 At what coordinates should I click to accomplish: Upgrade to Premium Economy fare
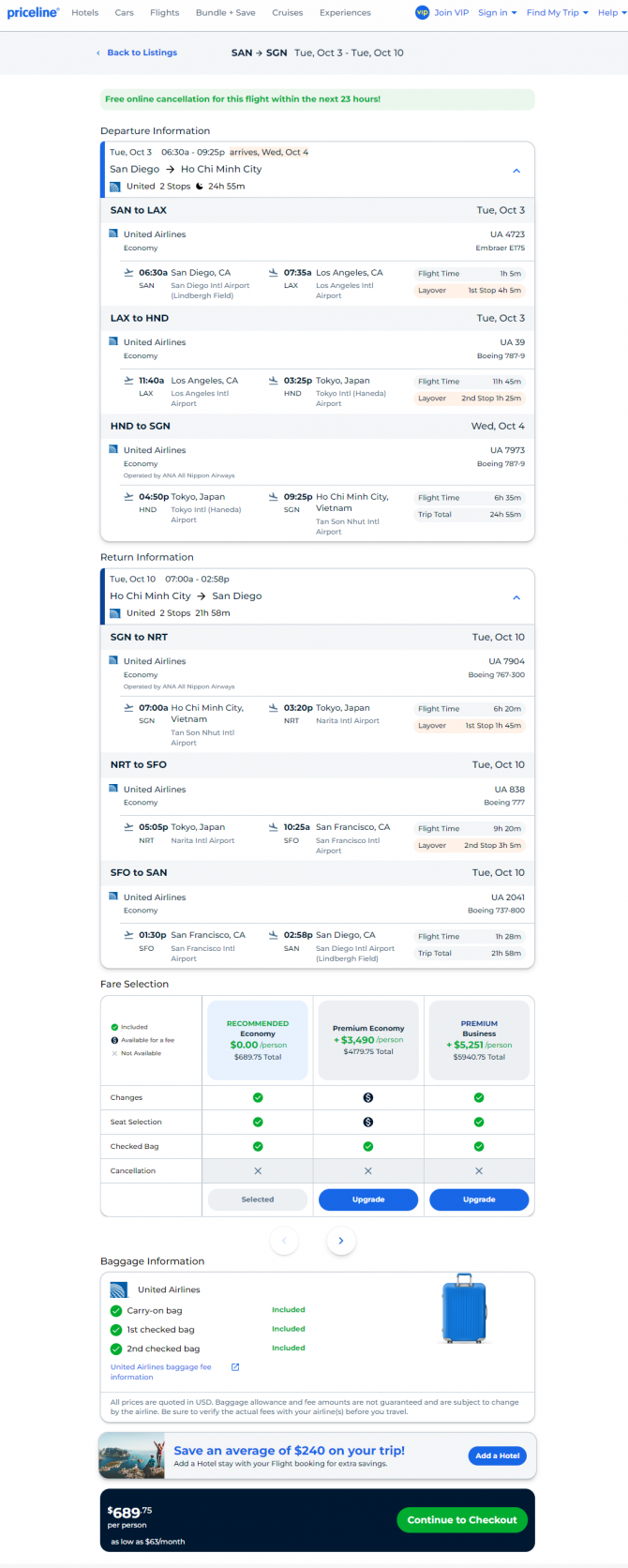tap(368, 1199)
